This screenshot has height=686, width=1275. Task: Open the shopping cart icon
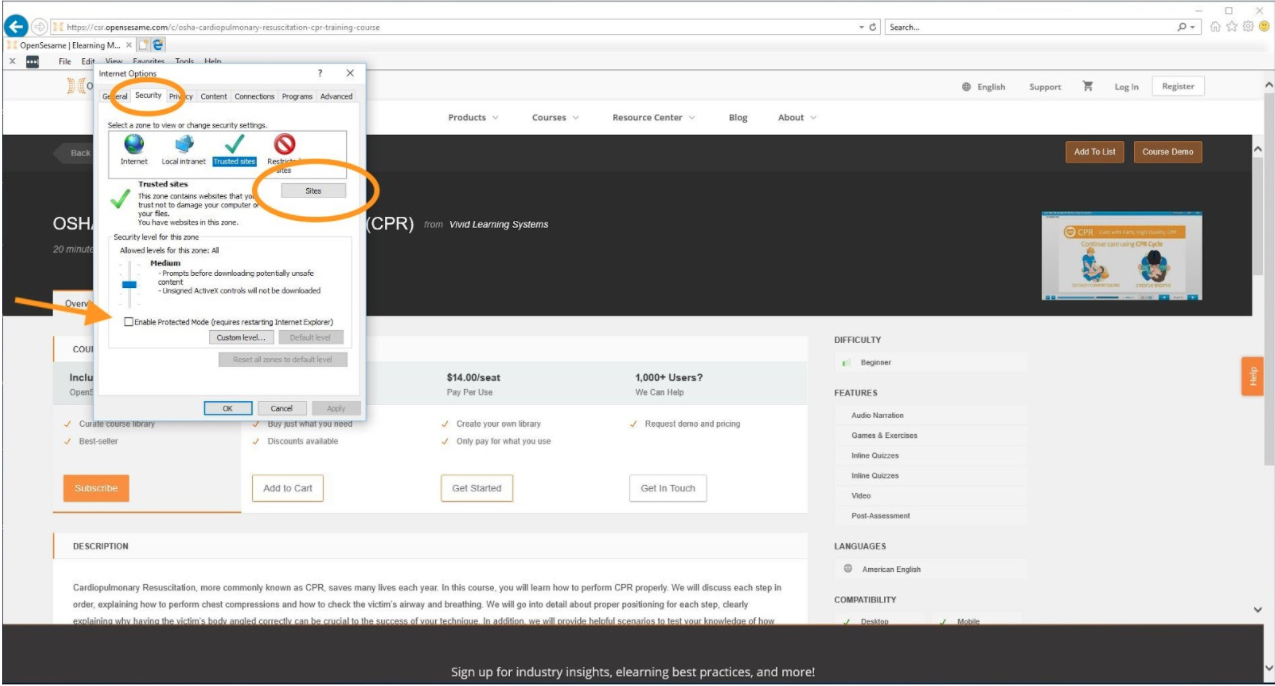click(x=1087, y=87)
